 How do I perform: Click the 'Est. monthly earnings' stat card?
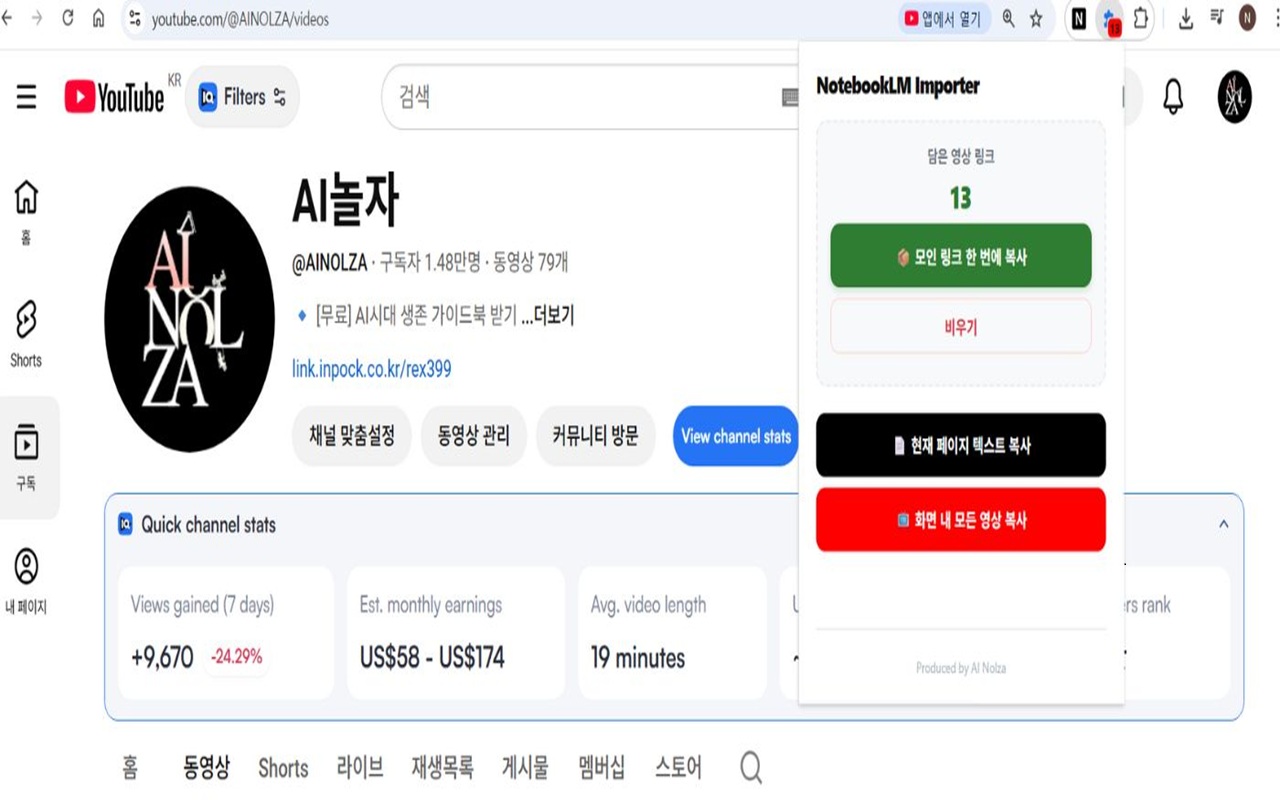pyautogui.click(x=456, y=633)
